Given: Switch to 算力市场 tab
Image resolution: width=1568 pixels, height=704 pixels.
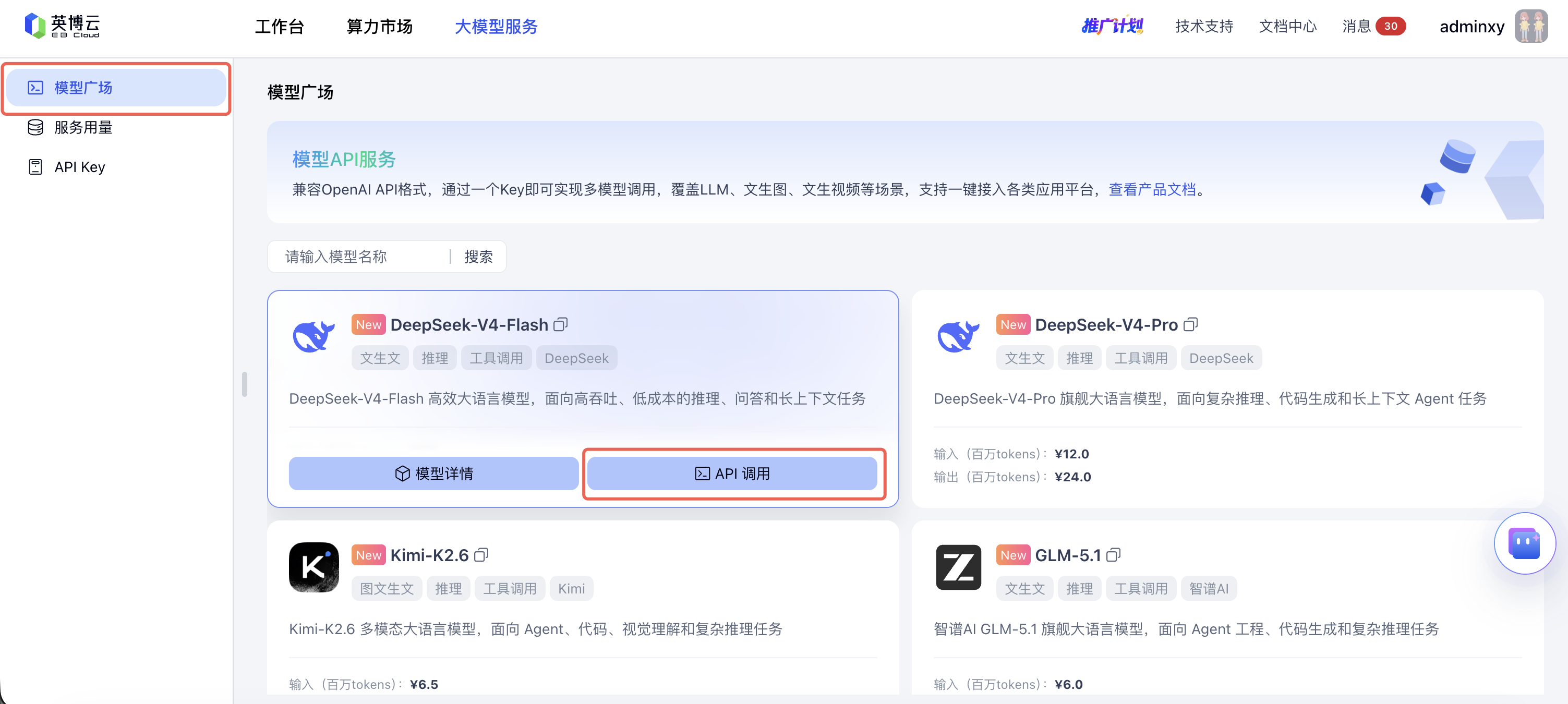Looking at the screenshot, I should click(379, 27).
